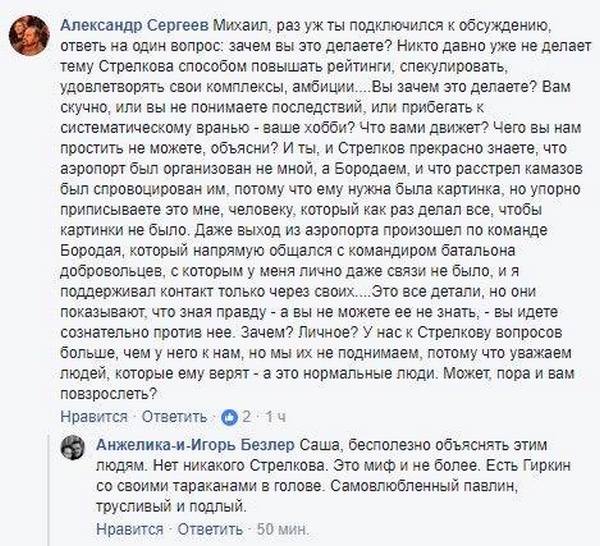Click Ответить under Безлер's reply

point(210,529)
